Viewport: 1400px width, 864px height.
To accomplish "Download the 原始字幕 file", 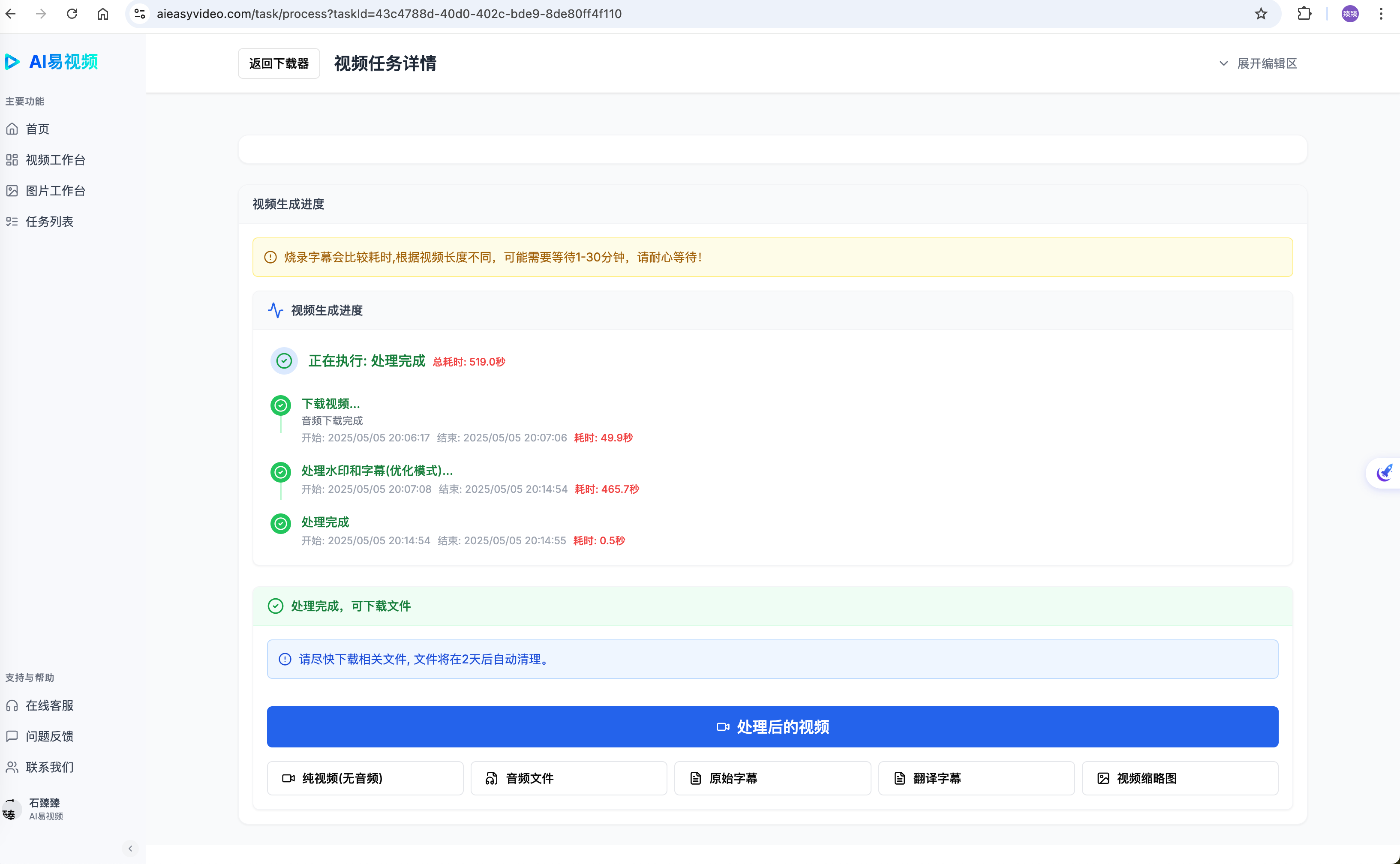I will (772, 778).
